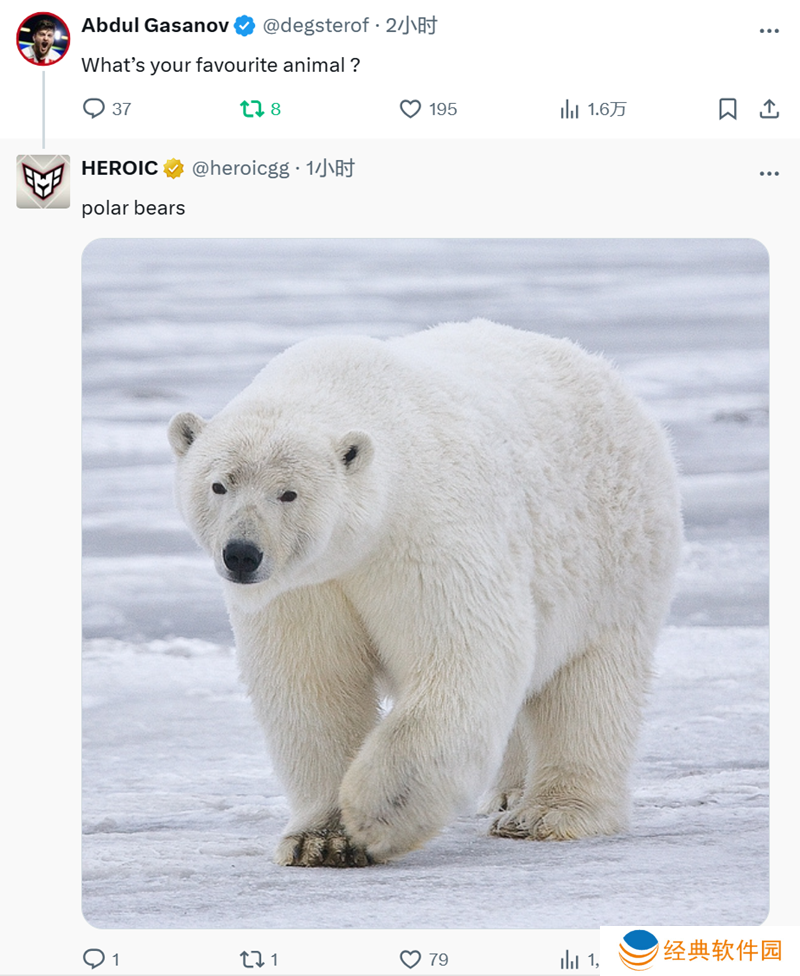View analytics of Abdul Gasanov's tweet
Viewport: 800px width, 976px height.
click(x=570, y=109)
